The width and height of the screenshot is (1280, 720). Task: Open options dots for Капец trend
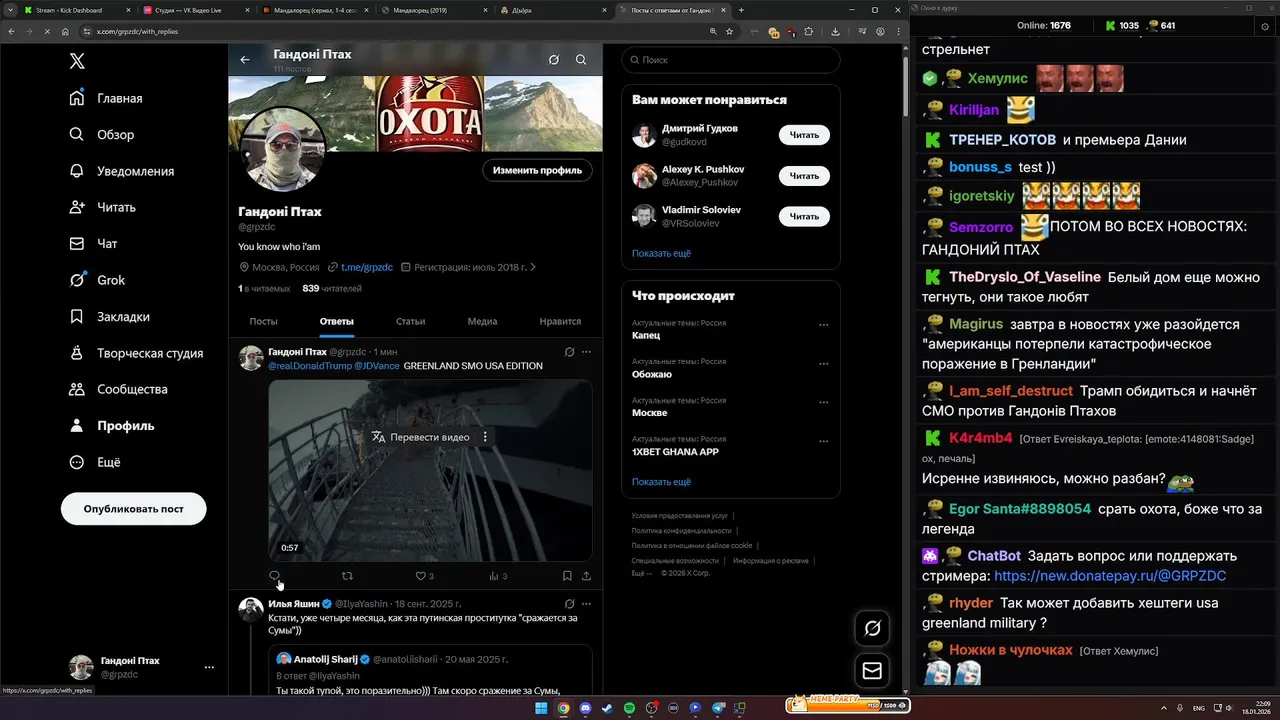point(824,324)
